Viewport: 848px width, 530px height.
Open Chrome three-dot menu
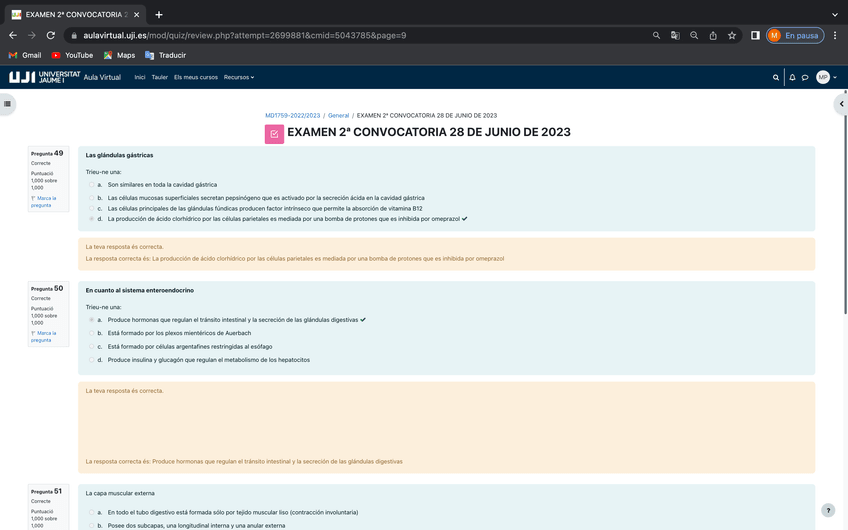tap(835, 35)
